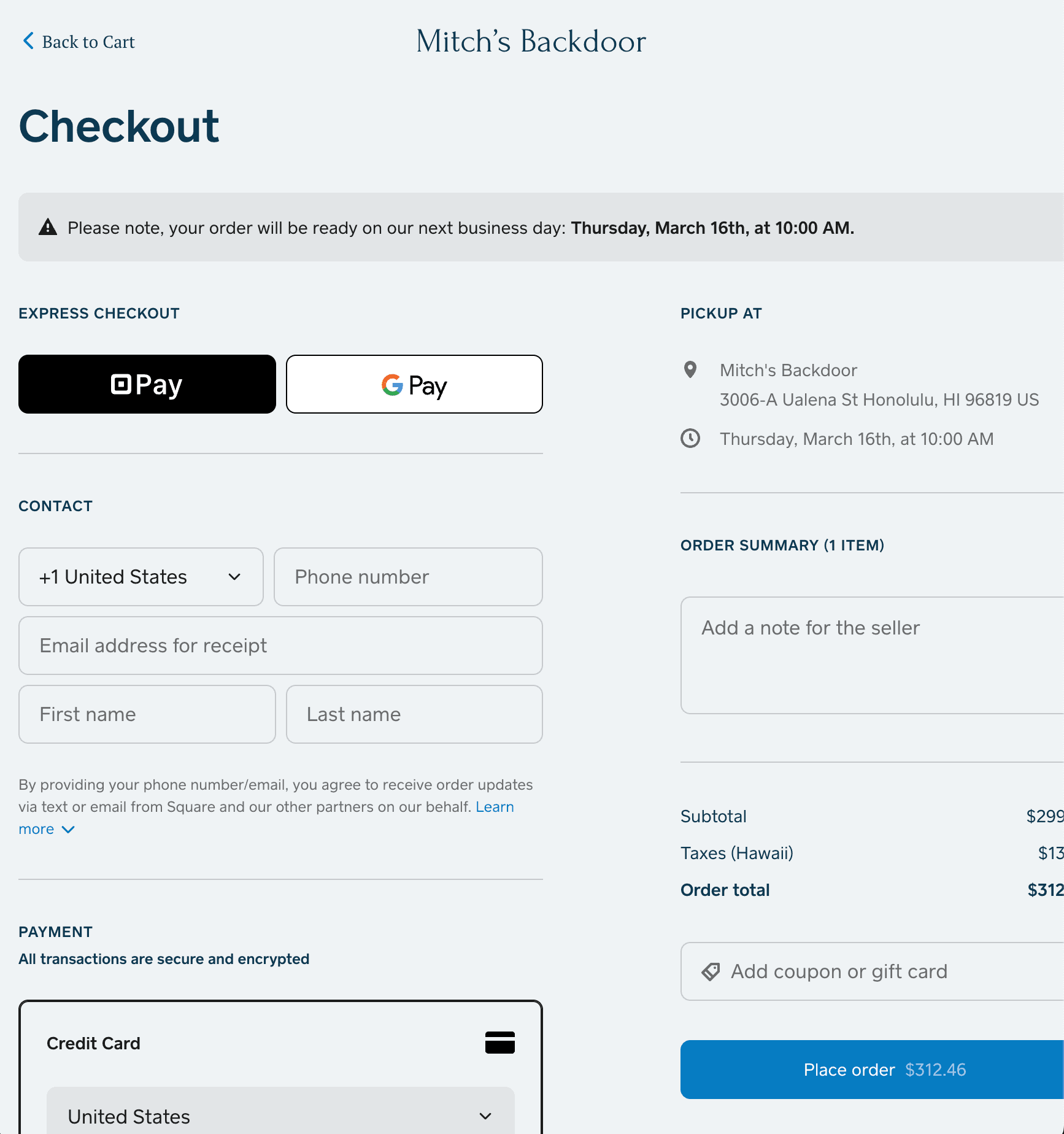Click the note for the seller text area
The height and width of the screenshot is (1134, 1064).
coord(871,655)
